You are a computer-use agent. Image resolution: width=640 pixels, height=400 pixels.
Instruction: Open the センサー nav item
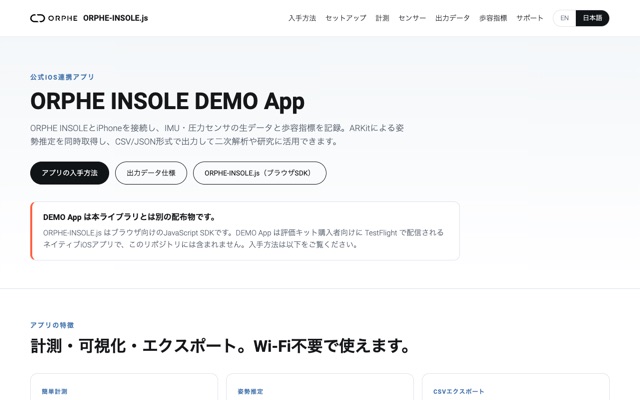coord(412,18)
